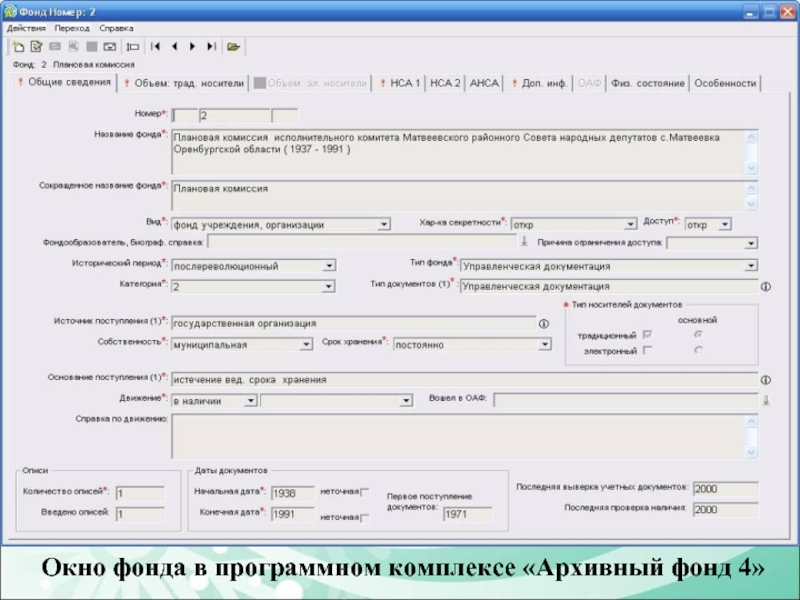Open the Вид dropdown
The height and width of the screenshot is (600, 800).
(384, 224)
